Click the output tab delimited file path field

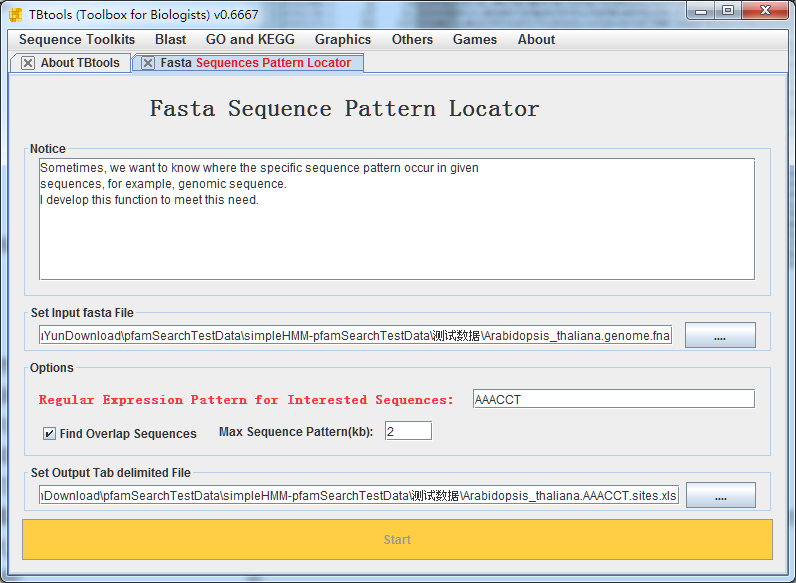(x=359, y=496)
